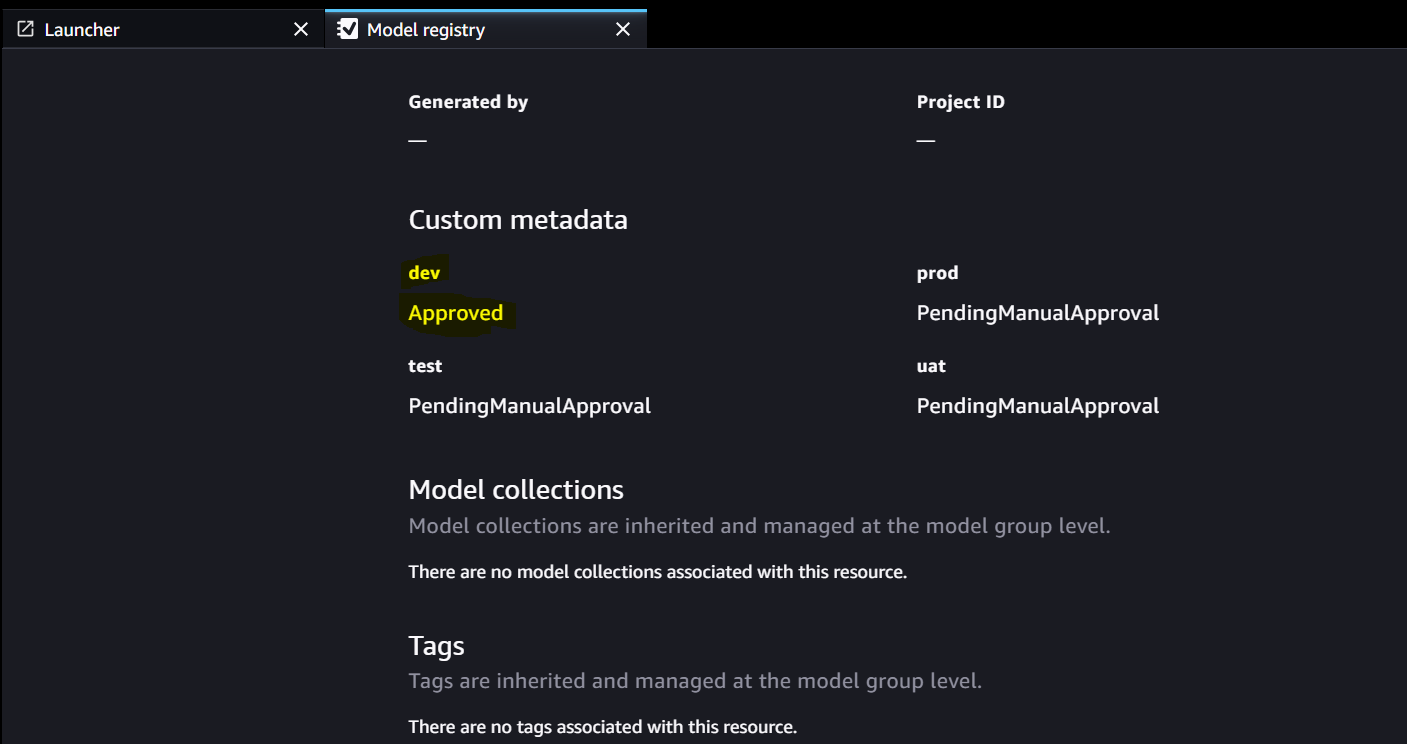
Task: Click the Model registry checklist icon
Action: coord(347,28)
